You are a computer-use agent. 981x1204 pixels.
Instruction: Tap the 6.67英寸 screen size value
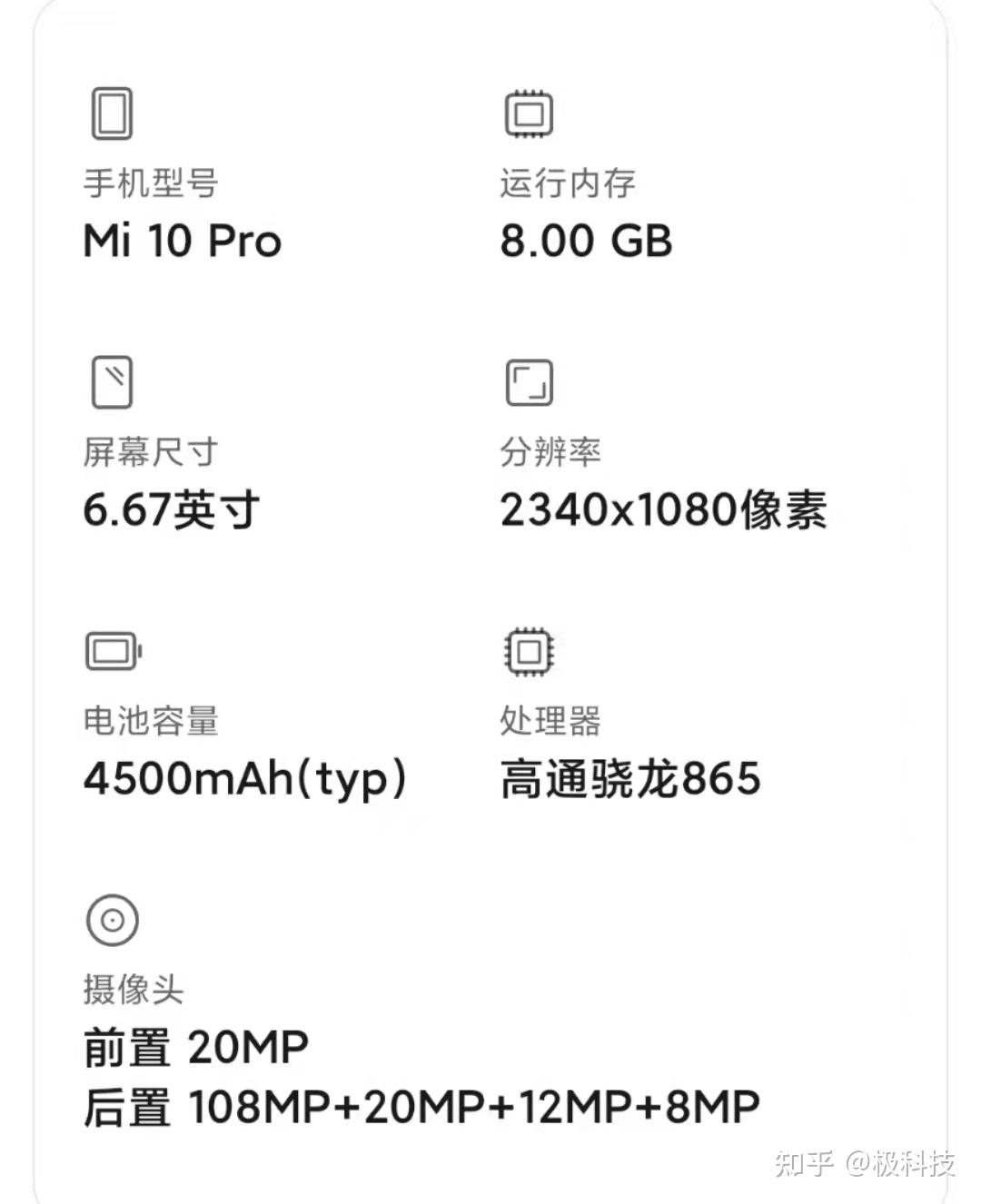[x=171, y=509]
